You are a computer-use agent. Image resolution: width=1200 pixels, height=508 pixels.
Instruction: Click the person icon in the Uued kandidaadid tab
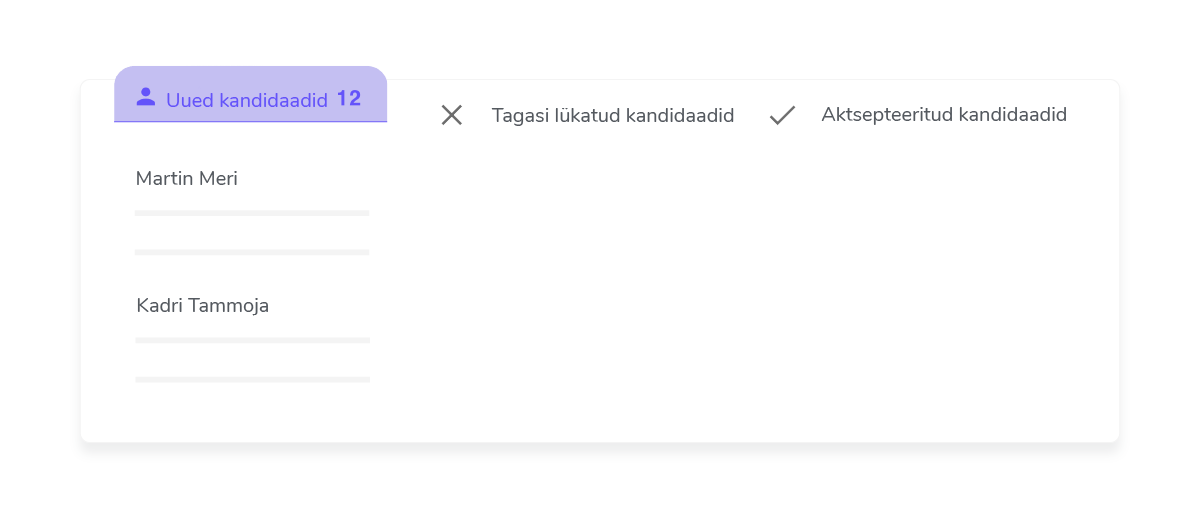(x=146, y=97)
